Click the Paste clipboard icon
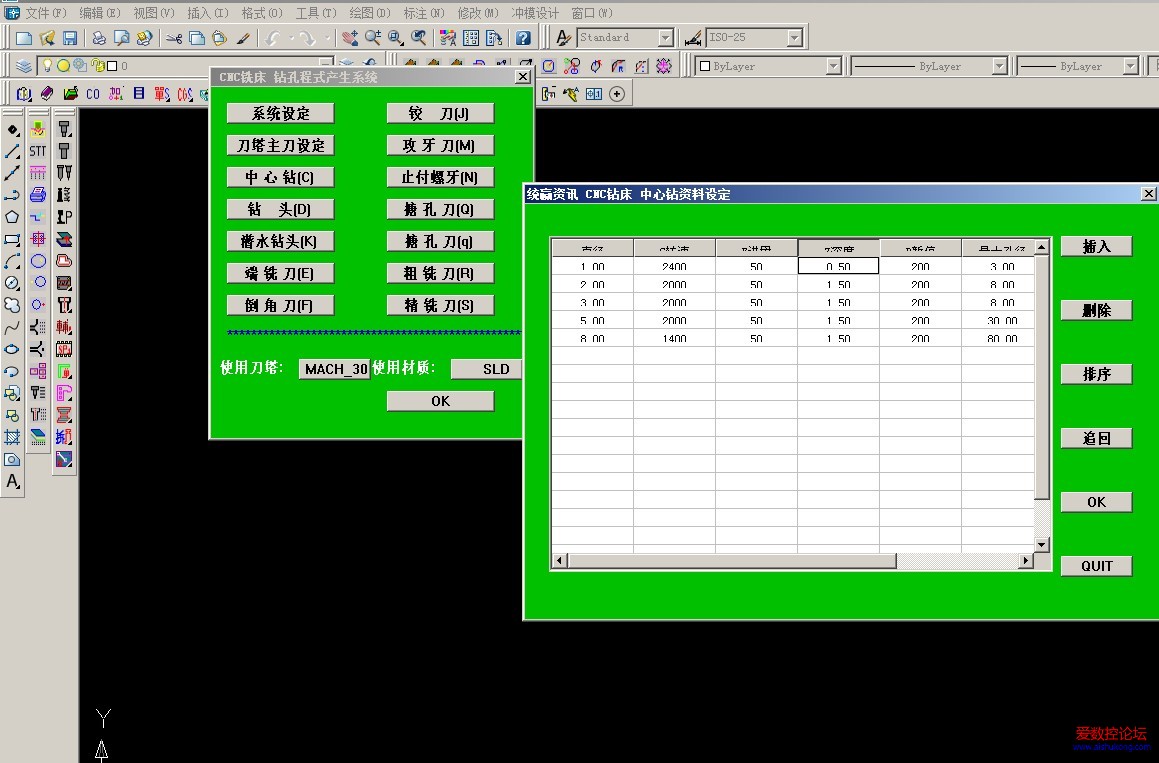This screenshot has width=1159, height=763. 220,38
